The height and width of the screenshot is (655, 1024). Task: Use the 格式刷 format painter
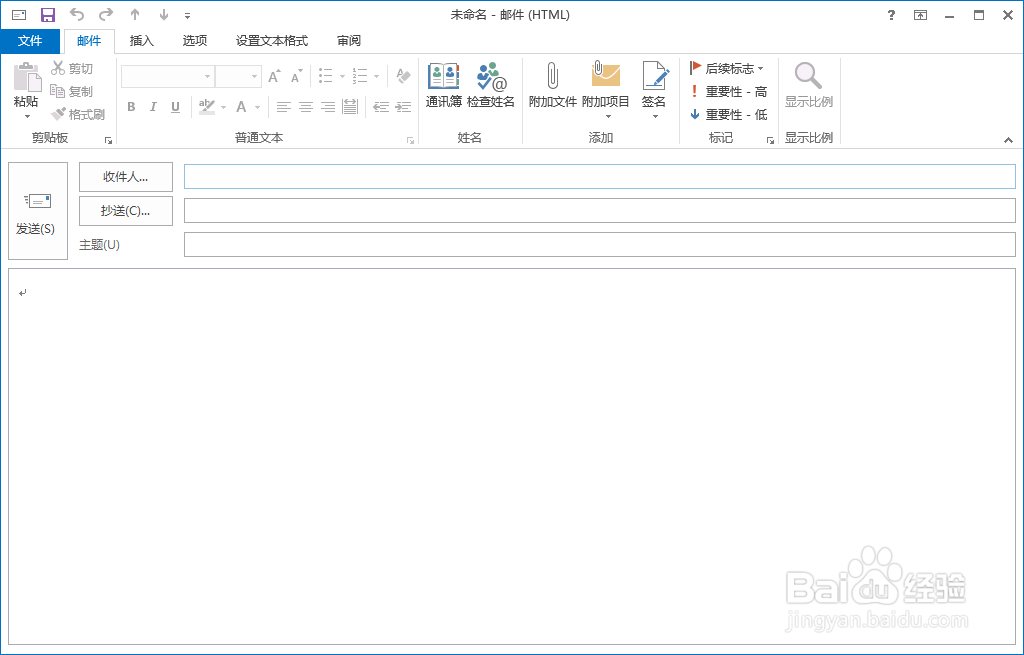click(x=78, y=112)
